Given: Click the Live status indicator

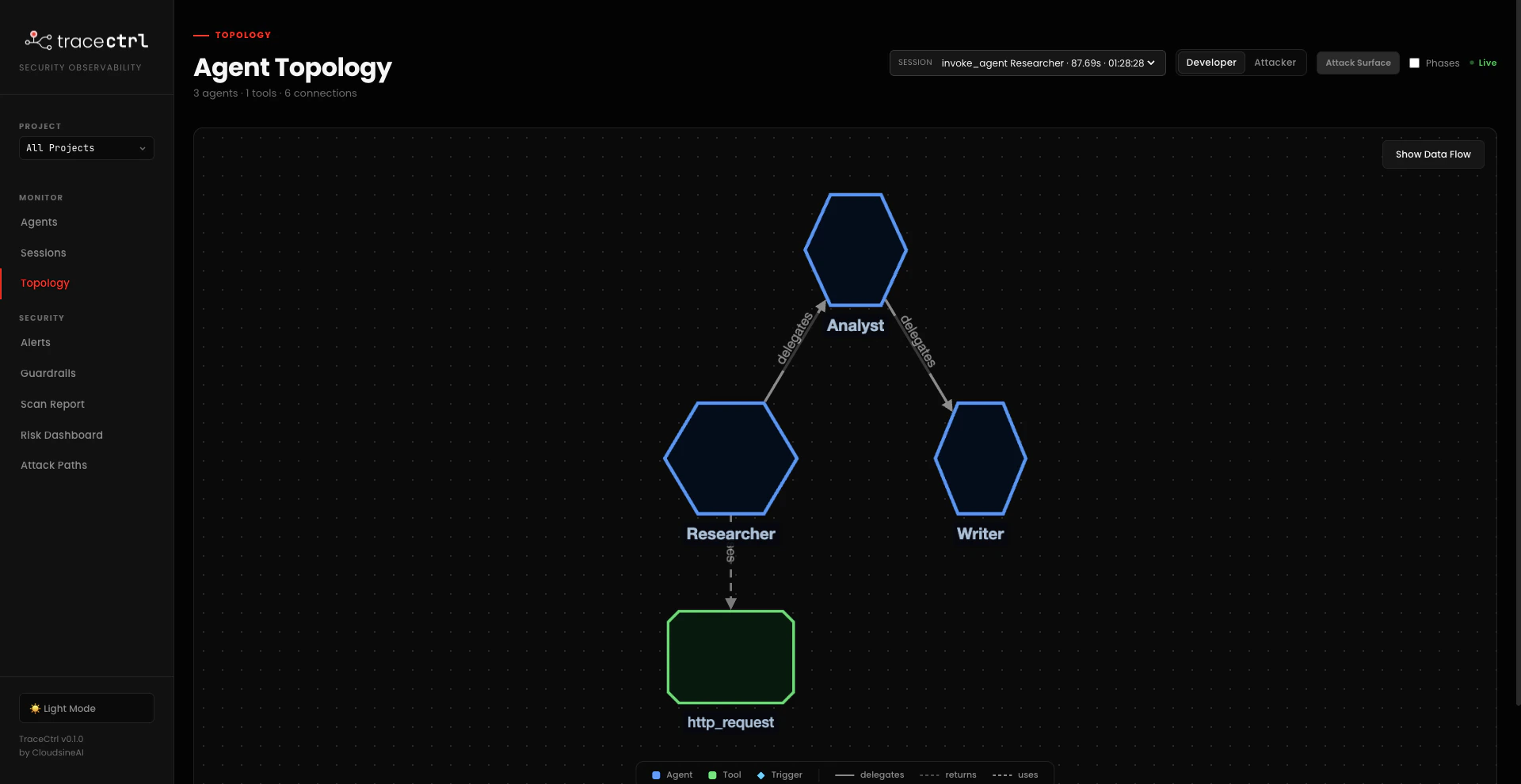Looking at the screenshot, I should pos(1483,63).
